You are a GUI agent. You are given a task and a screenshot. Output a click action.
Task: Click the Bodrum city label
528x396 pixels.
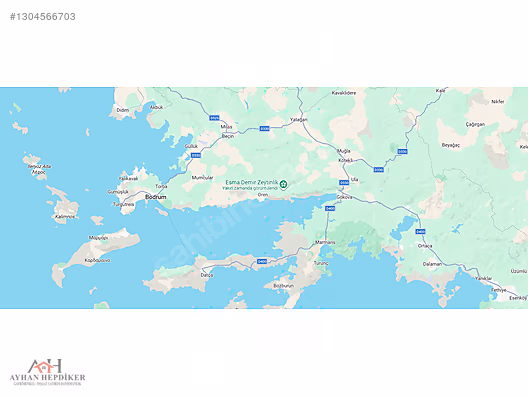coord(156,197)
